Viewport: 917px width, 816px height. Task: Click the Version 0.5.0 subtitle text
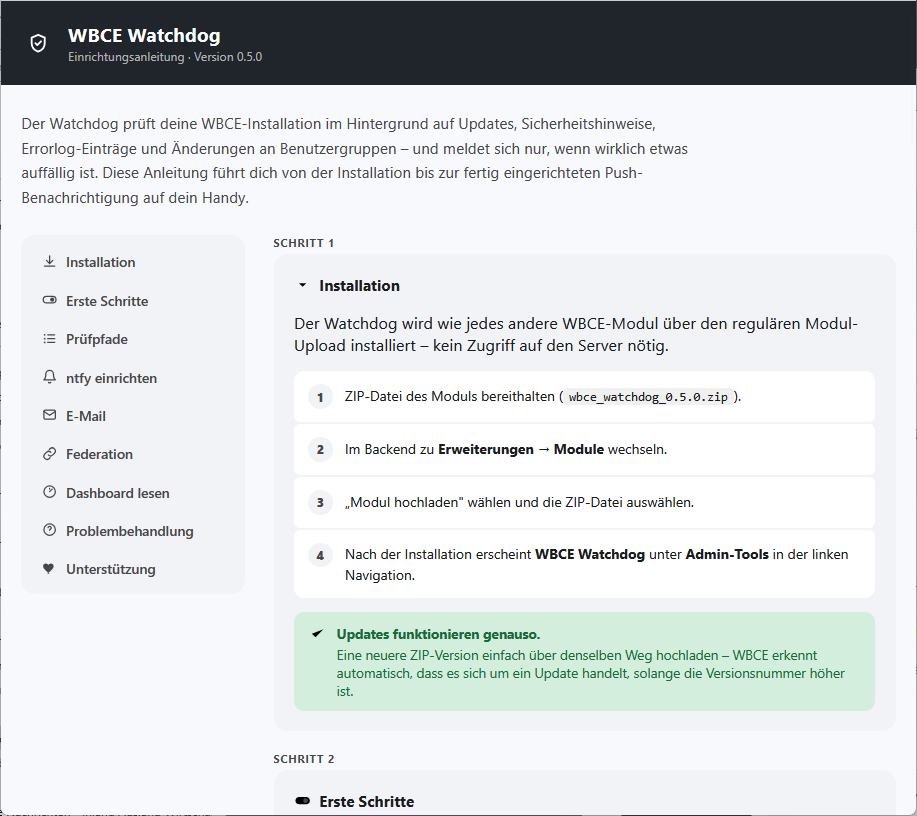tap(228, 57)
